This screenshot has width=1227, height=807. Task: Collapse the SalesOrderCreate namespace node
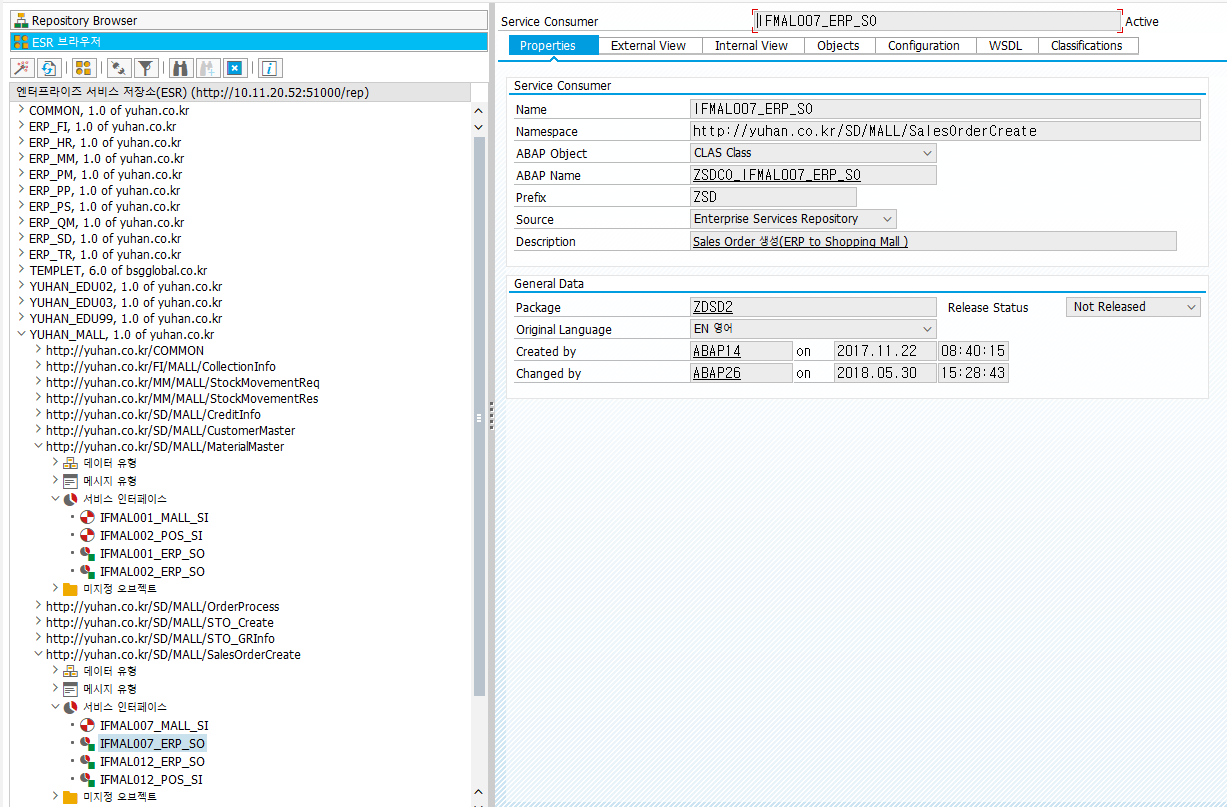38,655
